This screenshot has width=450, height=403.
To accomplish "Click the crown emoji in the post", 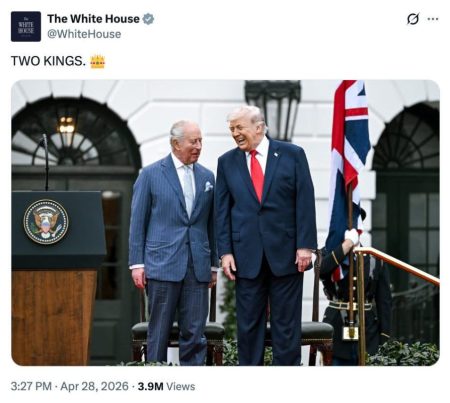I will tap(98, 61).
